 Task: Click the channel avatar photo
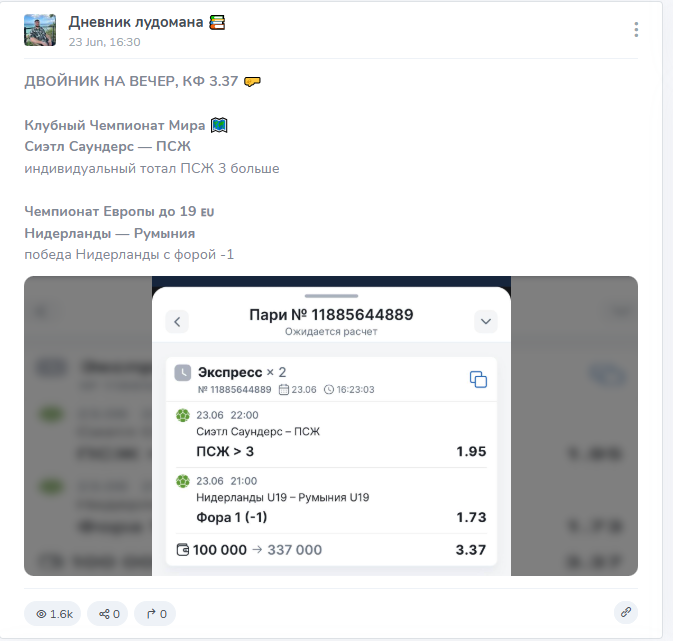[x=40, y=30]
